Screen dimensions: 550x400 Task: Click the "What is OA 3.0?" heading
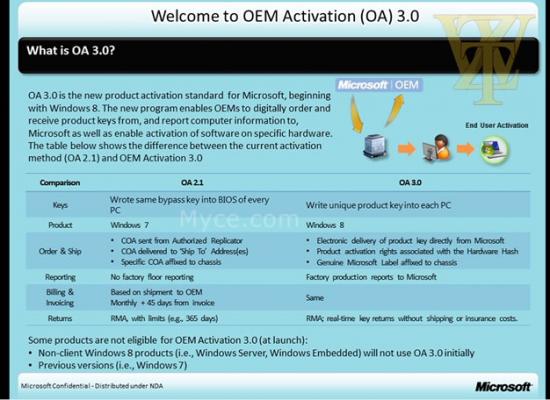click(x=71, y=51)
